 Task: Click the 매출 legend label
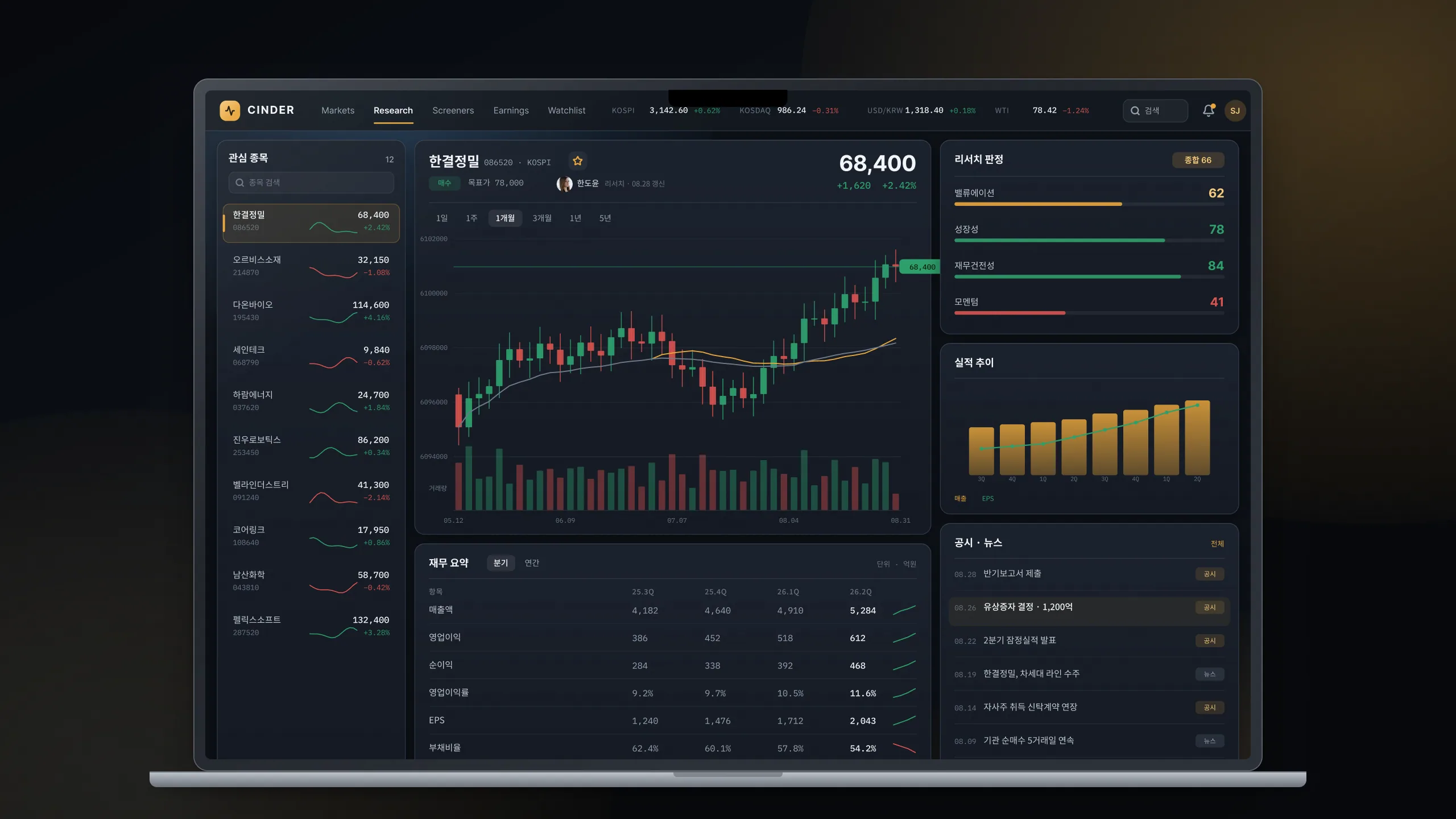pyautogui.click(x=960, y=499)
